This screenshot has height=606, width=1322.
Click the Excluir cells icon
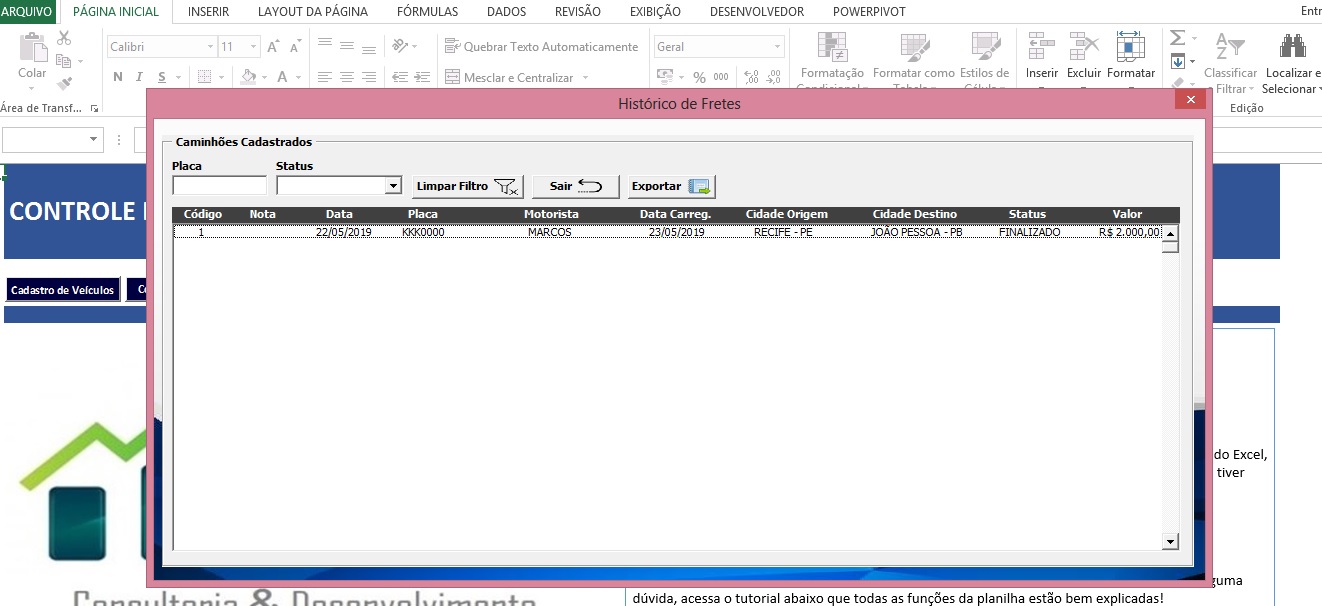pyautogui.click(x=1084, y=46)
